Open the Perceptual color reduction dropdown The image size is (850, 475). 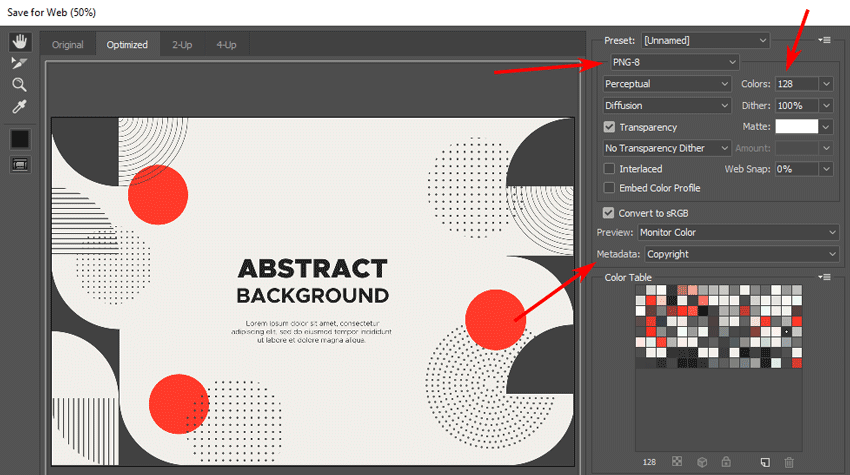pyautogui.click(x=667, y=84)
